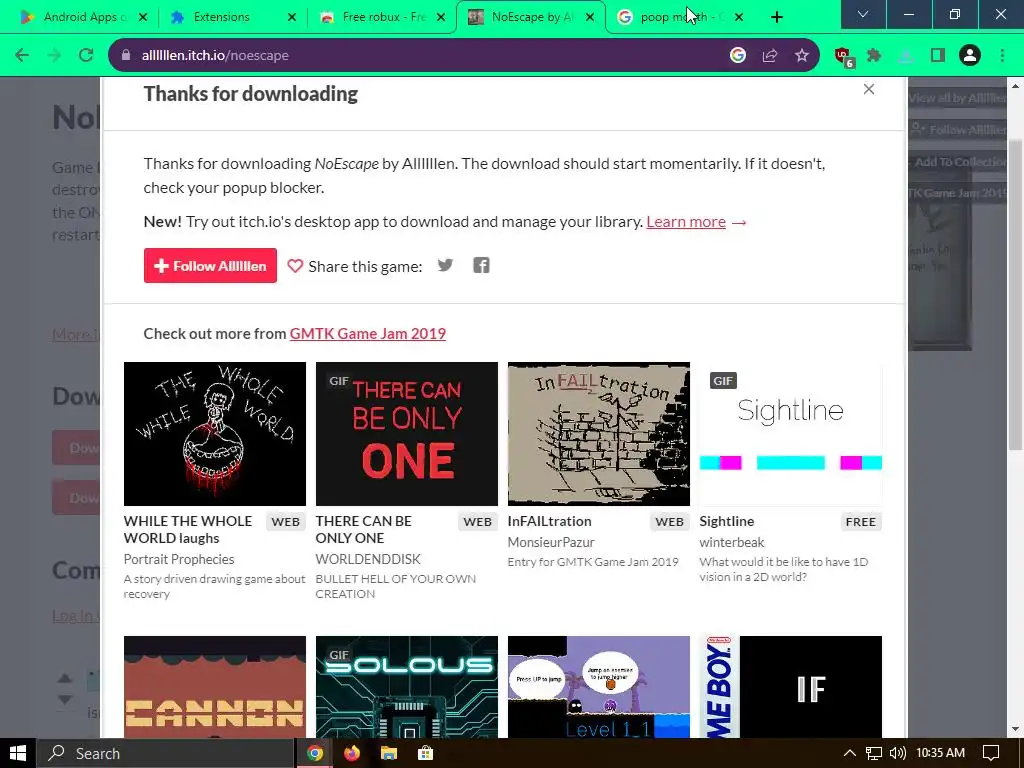1024x768 pixels.
Task: Open MonsieurPazur author link
Action: point(551,542)
